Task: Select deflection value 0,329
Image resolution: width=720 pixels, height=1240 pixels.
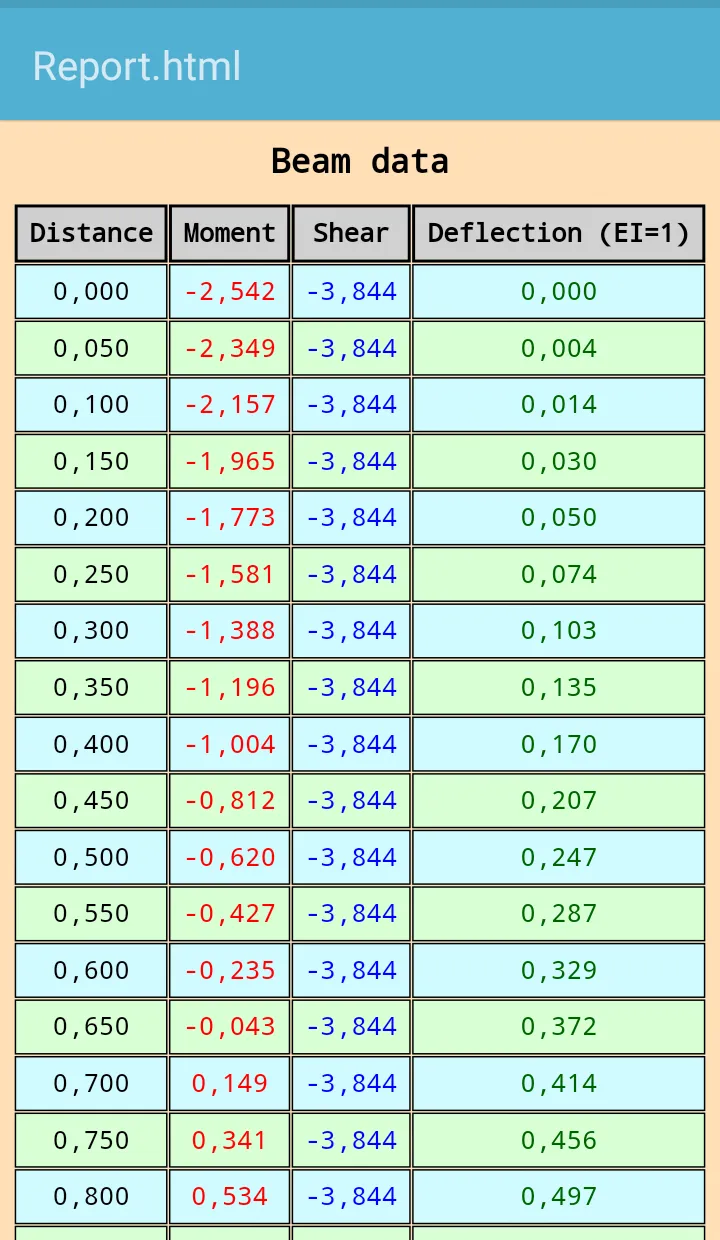Action: point(559,970)
